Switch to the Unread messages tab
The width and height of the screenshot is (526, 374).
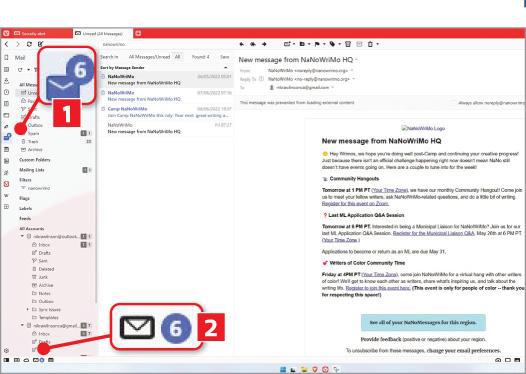pos(102,33)
